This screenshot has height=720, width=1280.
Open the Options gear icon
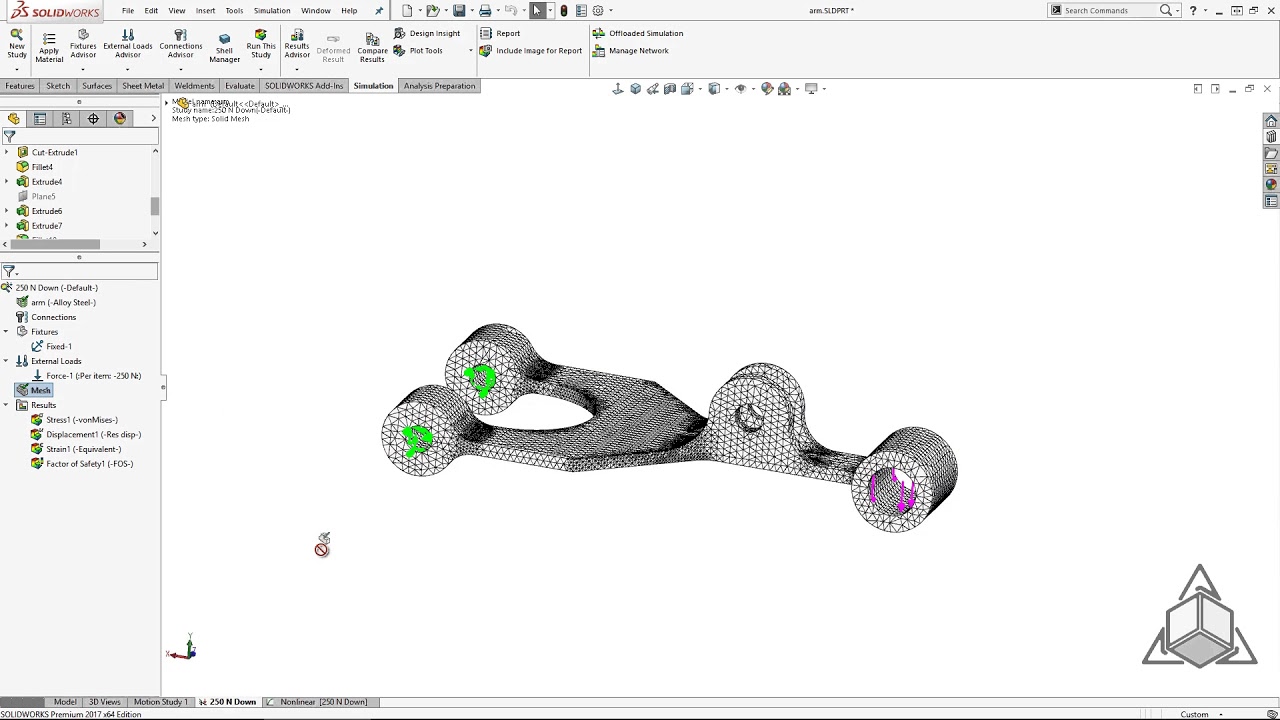pyautogui.click(x=598, y=10)
